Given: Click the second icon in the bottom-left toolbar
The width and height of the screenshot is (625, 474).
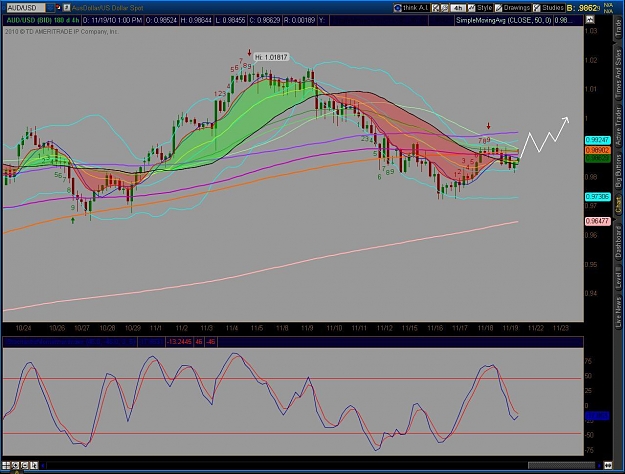Looking at the screenshot, I should (x=16, y=465).
